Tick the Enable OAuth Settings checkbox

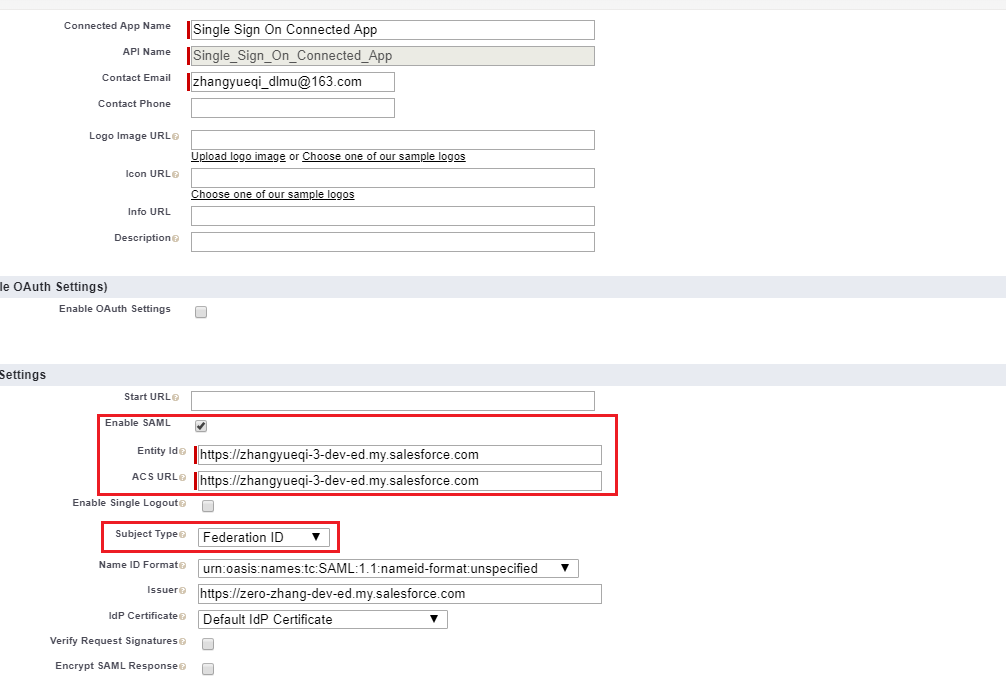click(x=201, y=312)
